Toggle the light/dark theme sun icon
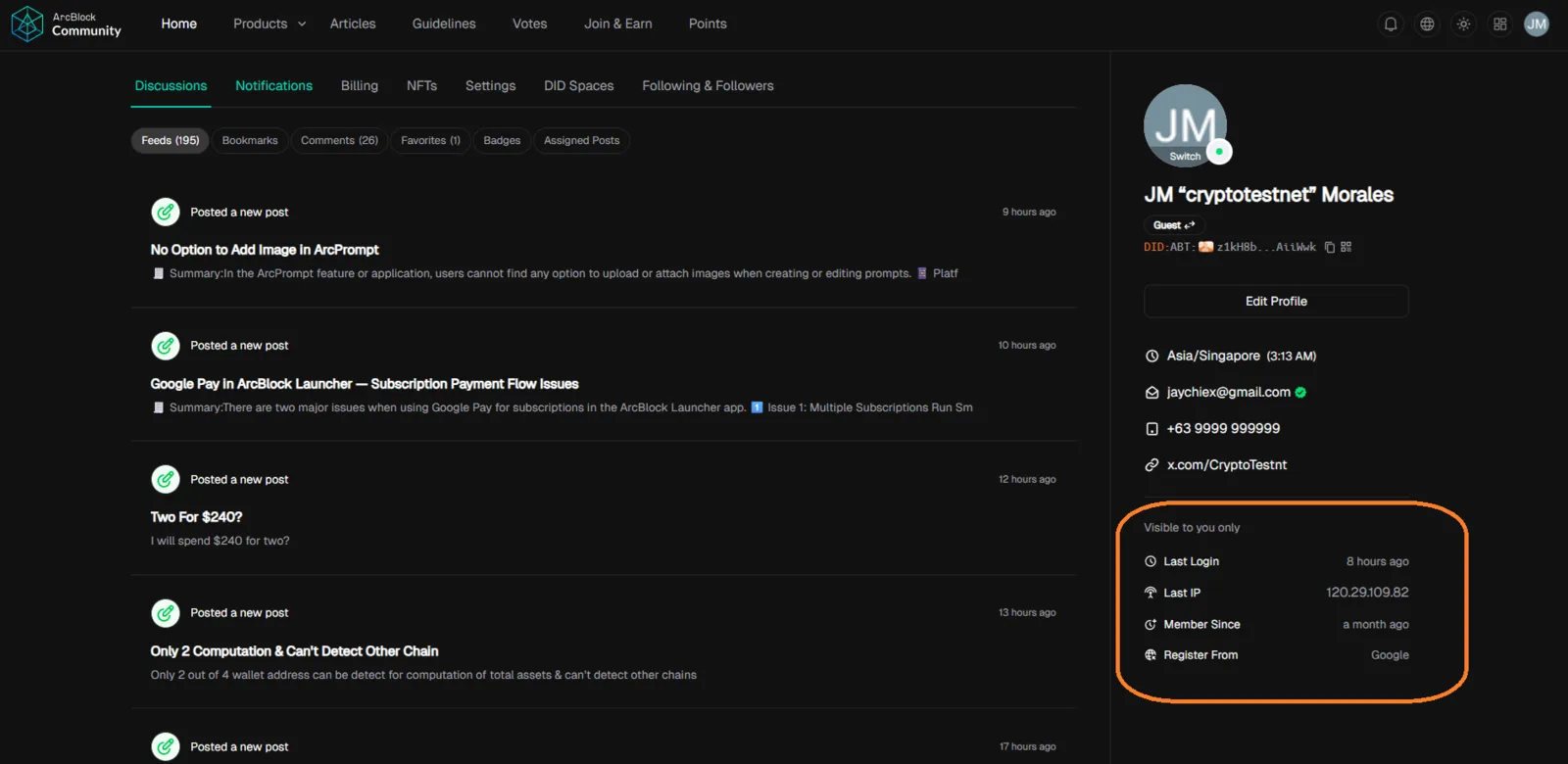This screenshot has height=764, width=1568. (1463, 24)
